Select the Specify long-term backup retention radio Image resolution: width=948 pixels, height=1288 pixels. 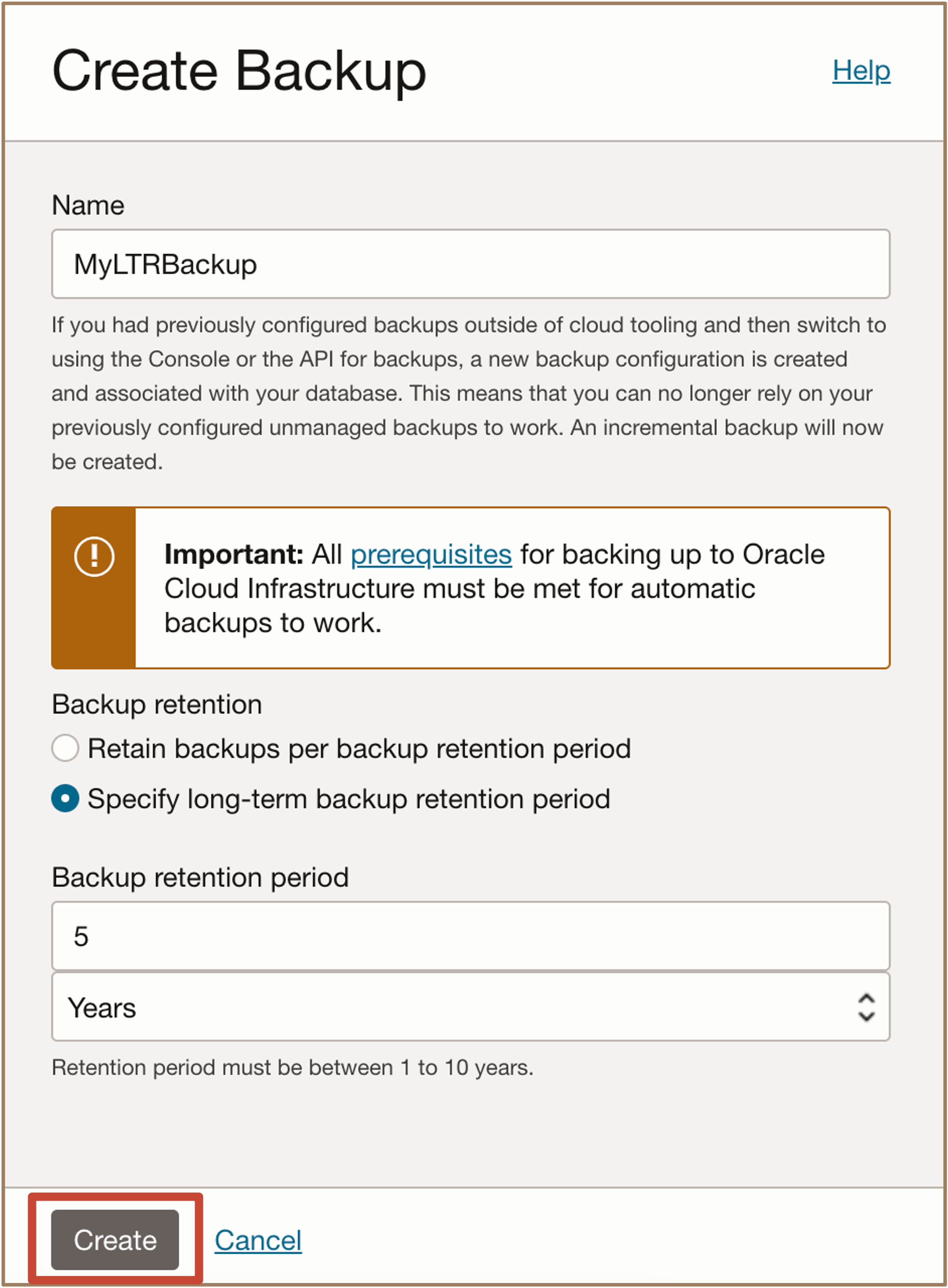(x=65, y=798)
